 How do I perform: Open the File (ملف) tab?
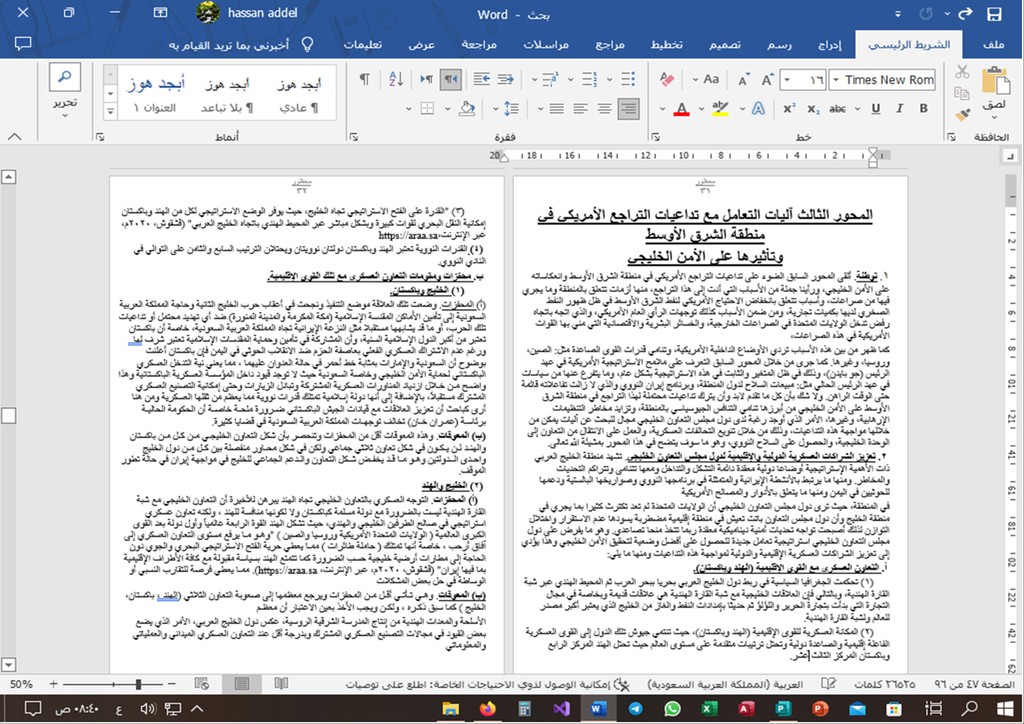tap(993, 44)
